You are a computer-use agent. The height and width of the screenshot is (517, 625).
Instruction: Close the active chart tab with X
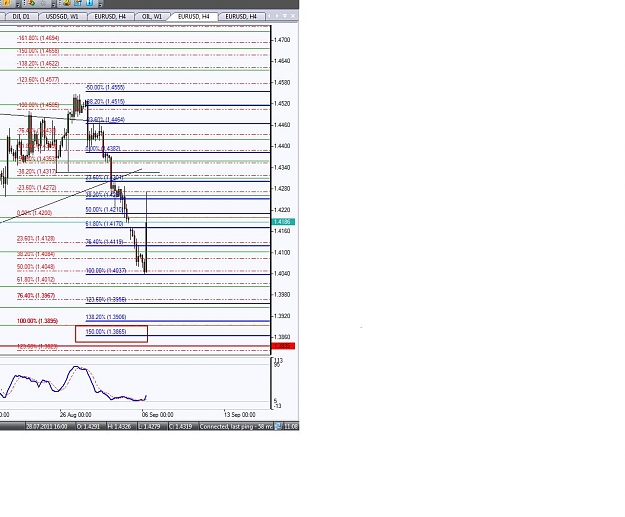pyautogui.click(x=293, y=16)
